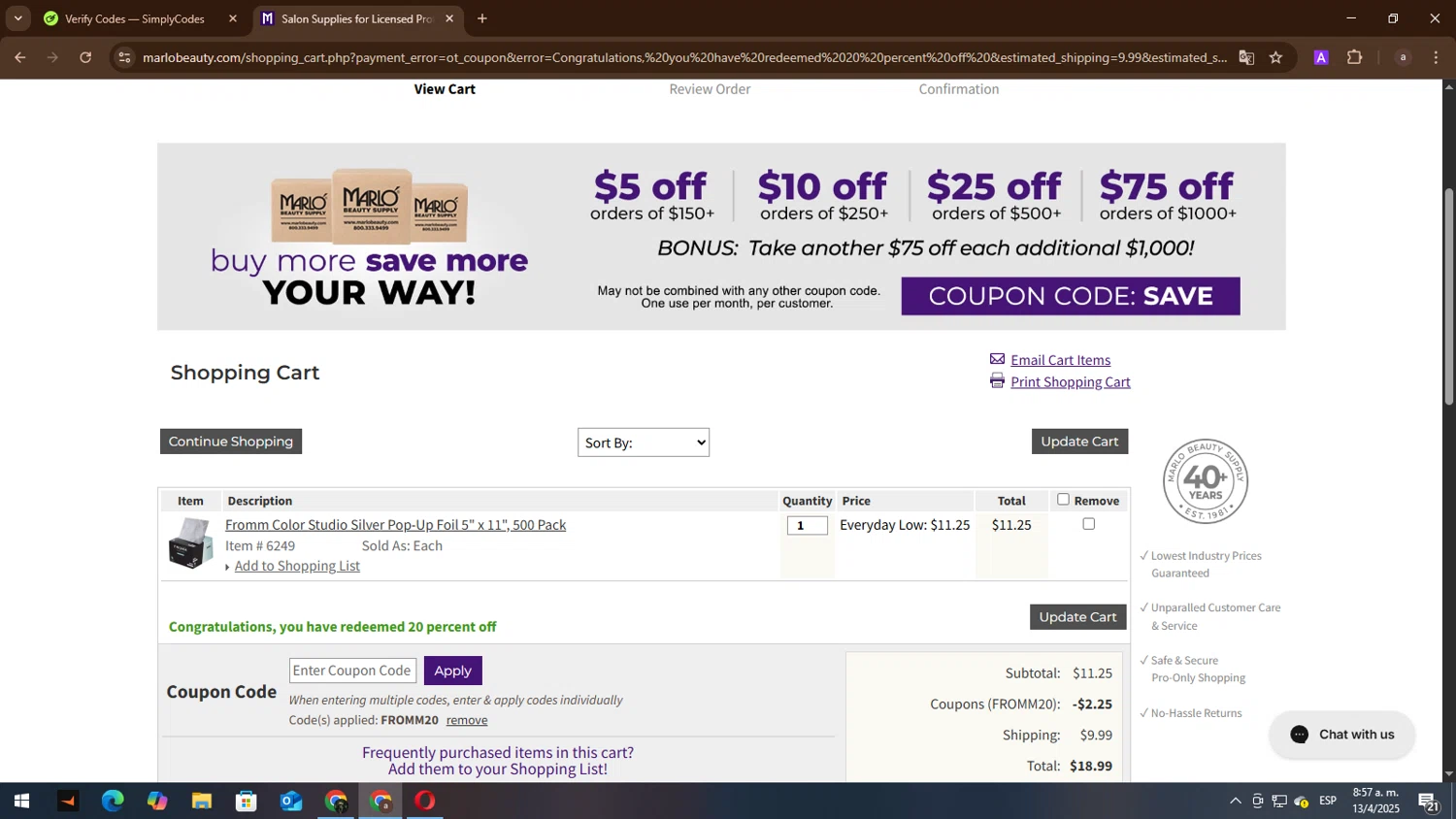The width and height of the screenshot is (1456, 819).
Task: Click the quantity field for Fromm foil
Action: pos(808,525)
